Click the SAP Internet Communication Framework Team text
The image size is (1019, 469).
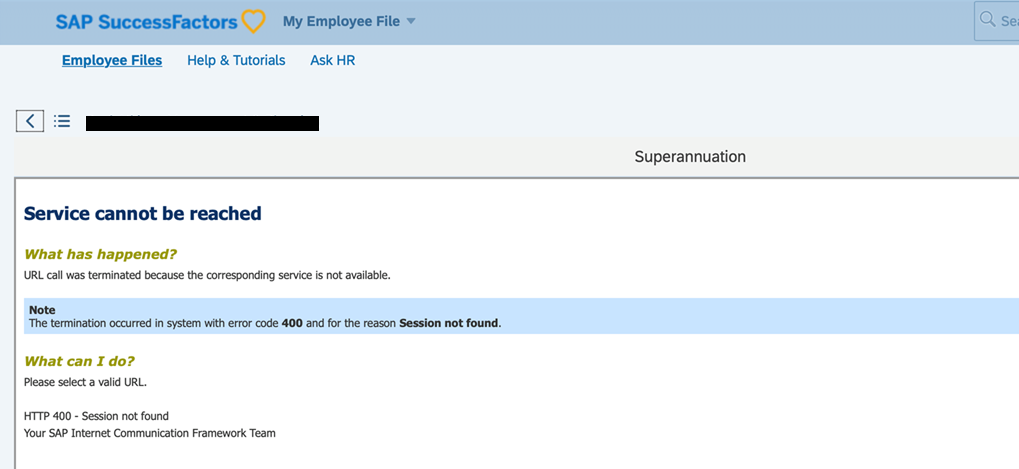coord(149,433)
